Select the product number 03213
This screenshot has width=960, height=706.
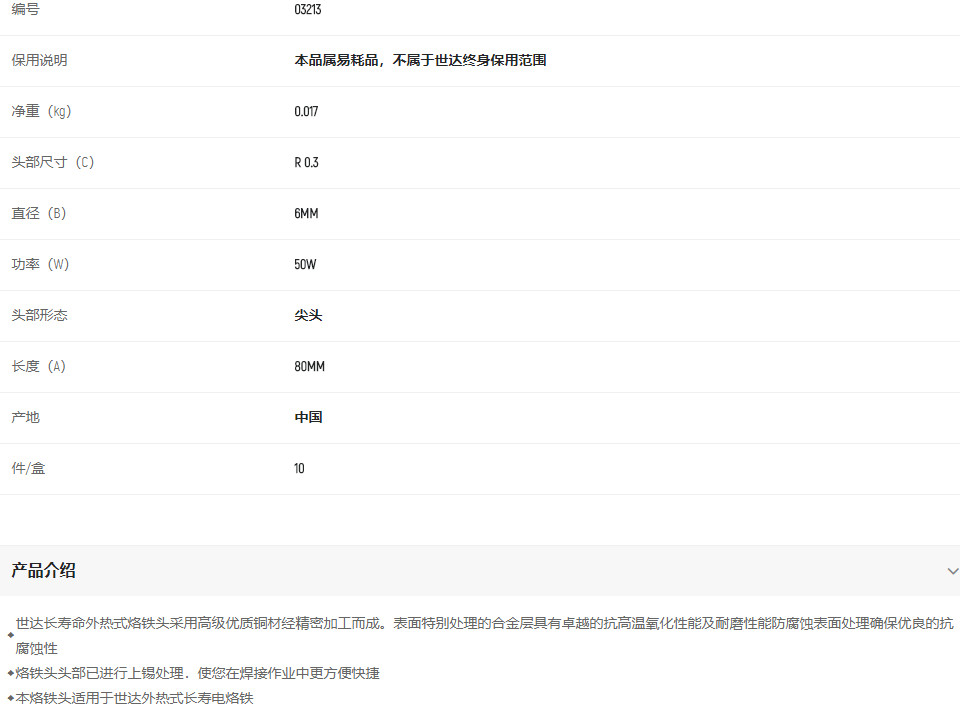(308, 10)
